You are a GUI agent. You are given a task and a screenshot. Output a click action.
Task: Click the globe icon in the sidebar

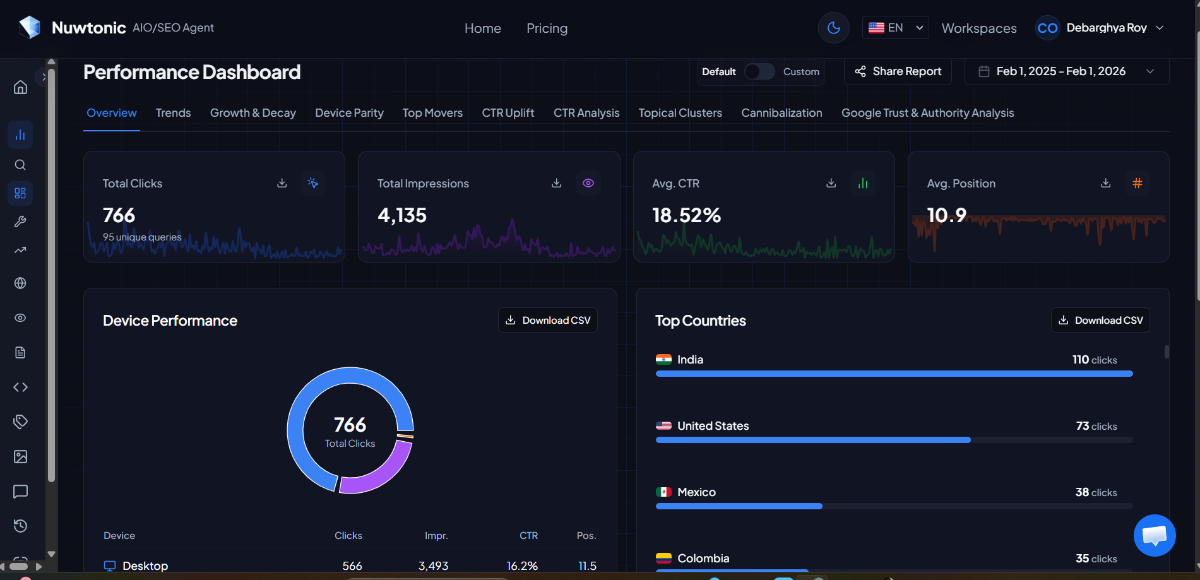(20, 284)
